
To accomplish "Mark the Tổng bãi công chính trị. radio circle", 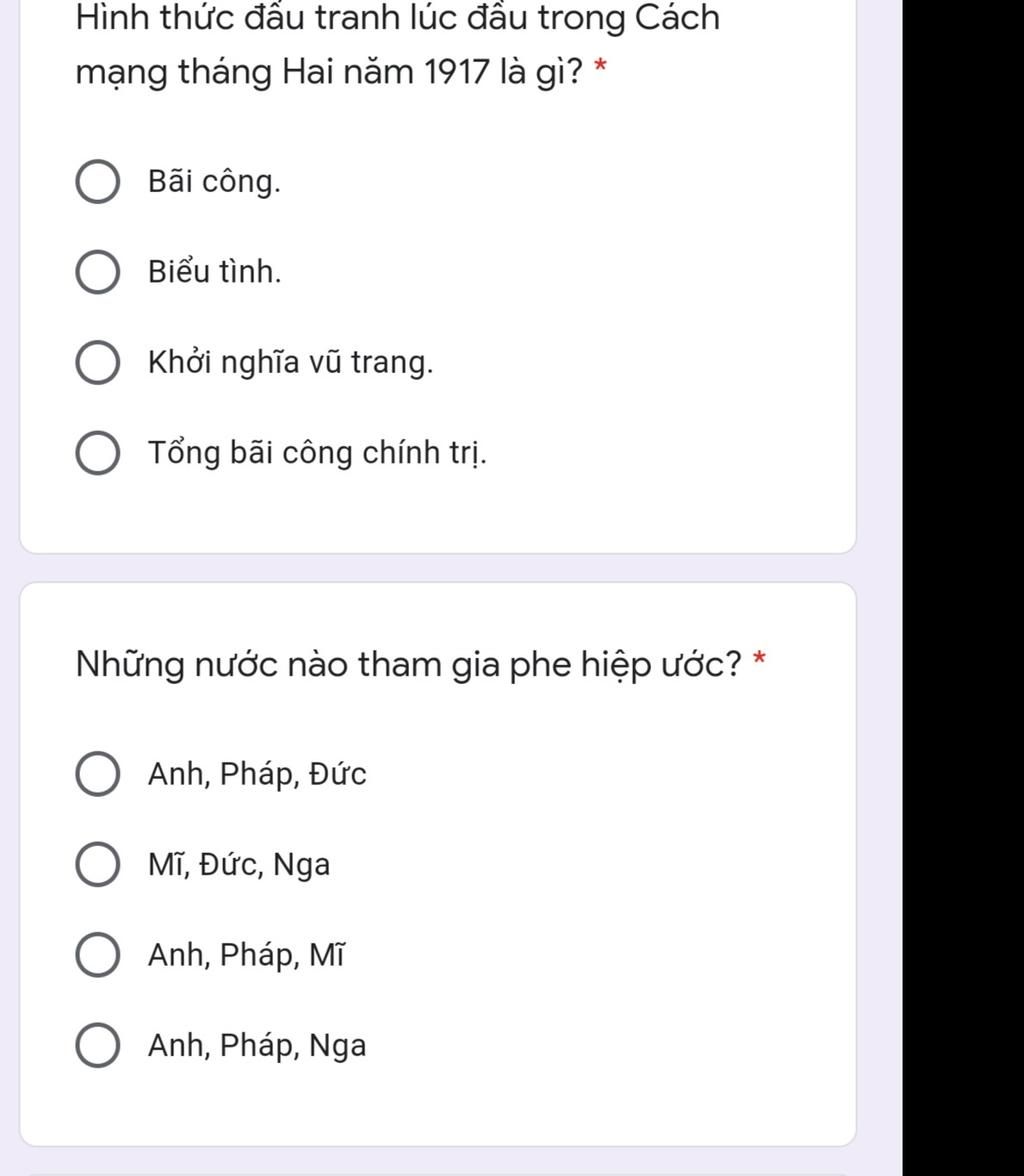I will click(97, 453).
